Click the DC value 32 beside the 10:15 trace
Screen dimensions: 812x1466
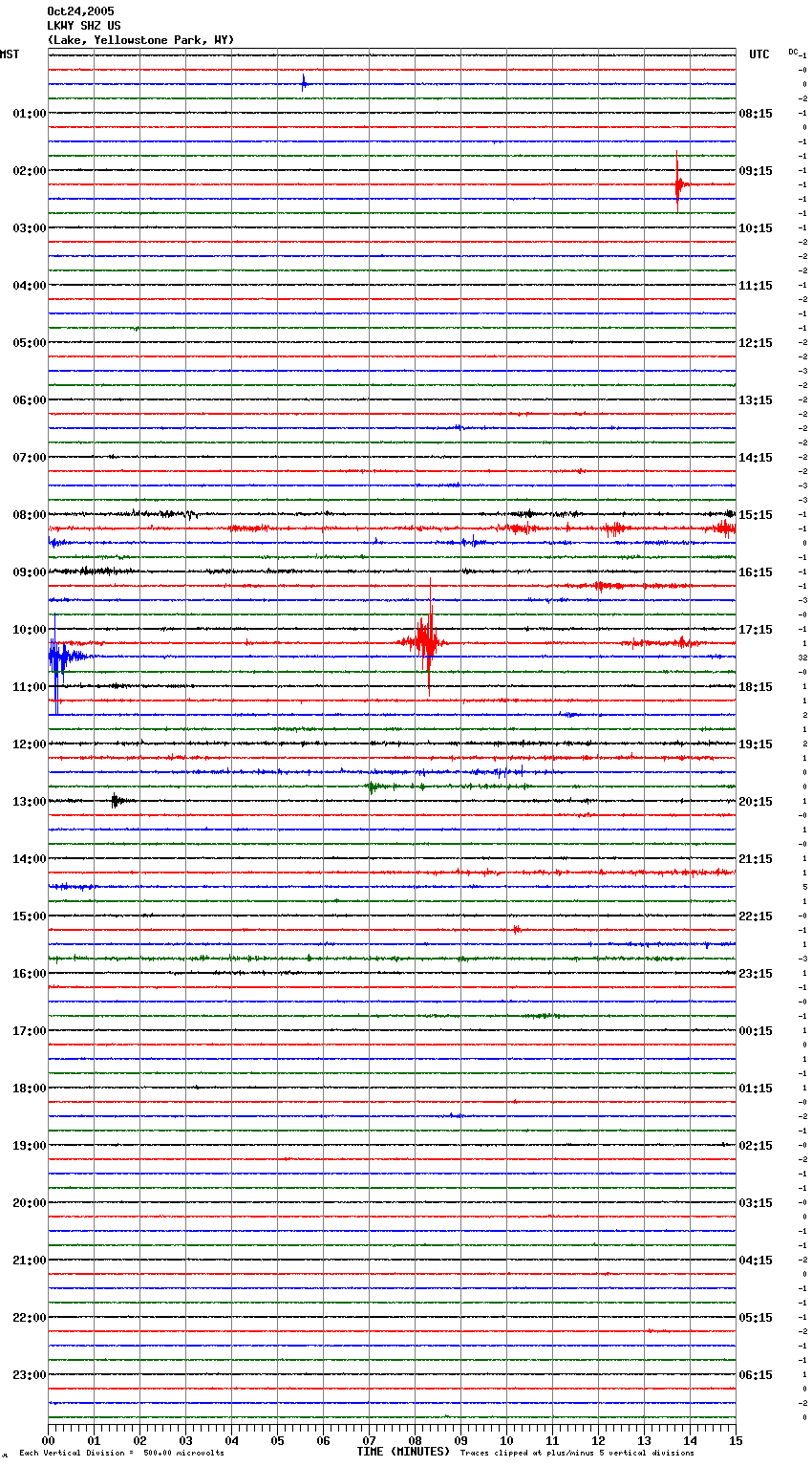[803, 658]
